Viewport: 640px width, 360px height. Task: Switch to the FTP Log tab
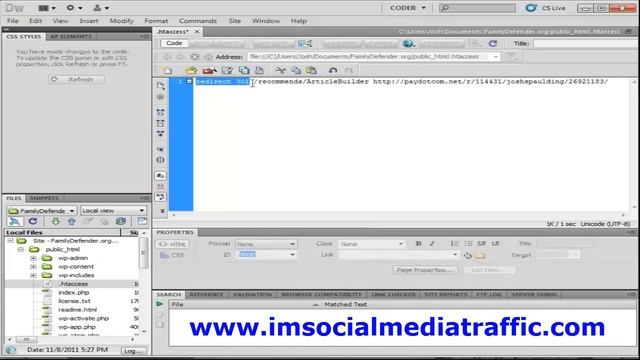489,294
